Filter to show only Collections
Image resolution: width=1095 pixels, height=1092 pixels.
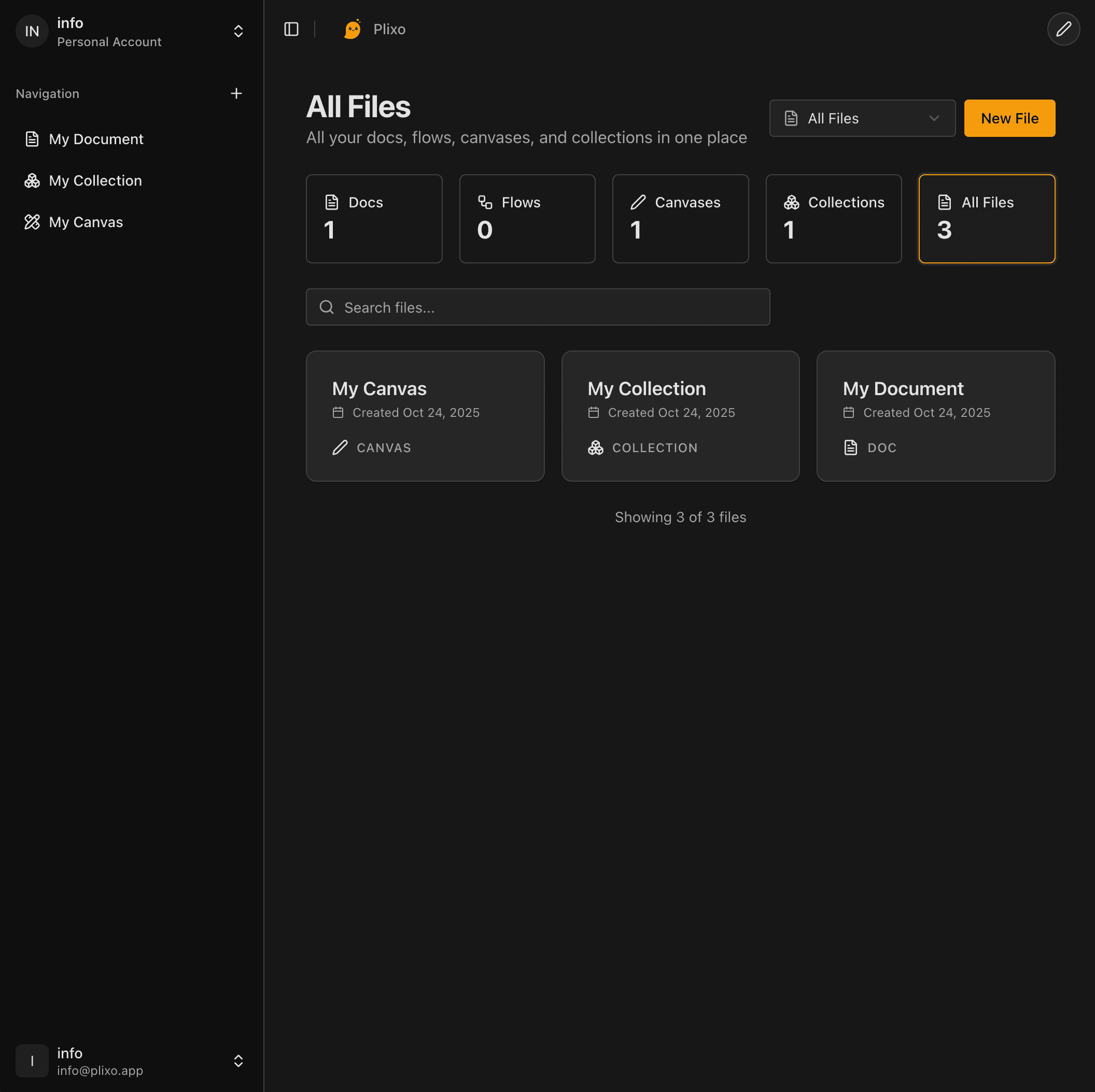[x=833, y=219]
